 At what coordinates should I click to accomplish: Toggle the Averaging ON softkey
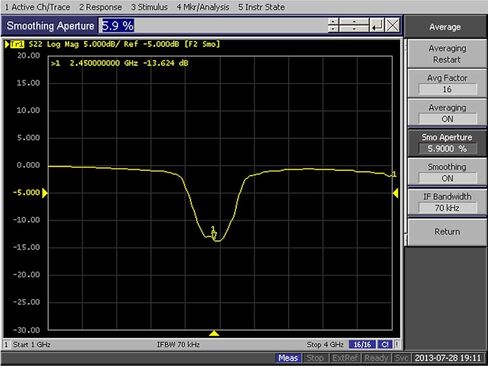coord(447,113)
